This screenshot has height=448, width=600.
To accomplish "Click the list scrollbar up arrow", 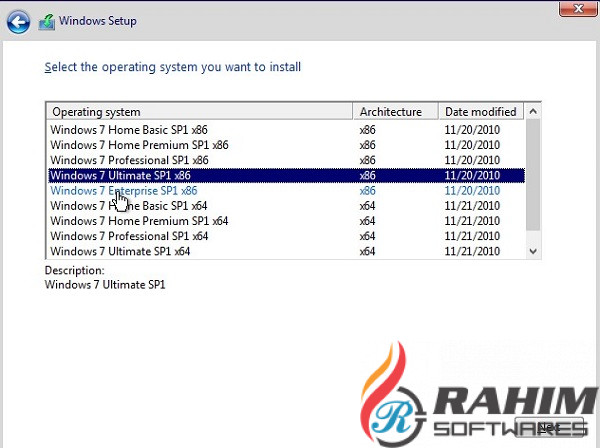I will [x=533, y=112].
